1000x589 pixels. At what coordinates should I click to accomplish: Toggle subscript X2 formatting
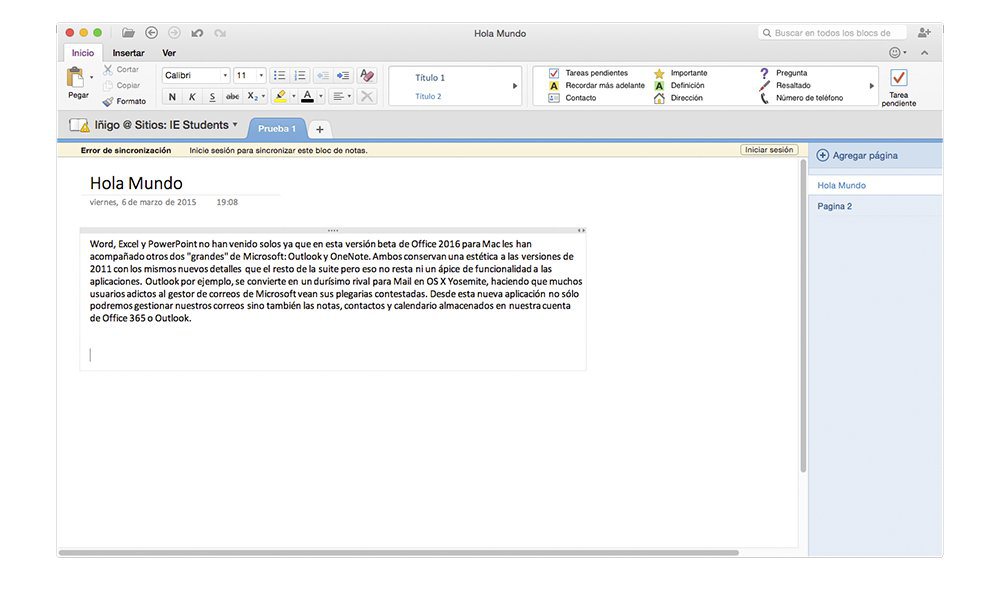(253, 96)
